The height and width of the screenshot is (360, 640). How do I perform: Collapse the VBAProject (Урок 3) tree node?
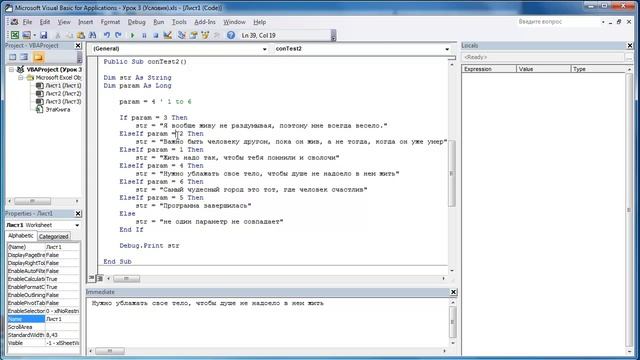tap(11, 70)
